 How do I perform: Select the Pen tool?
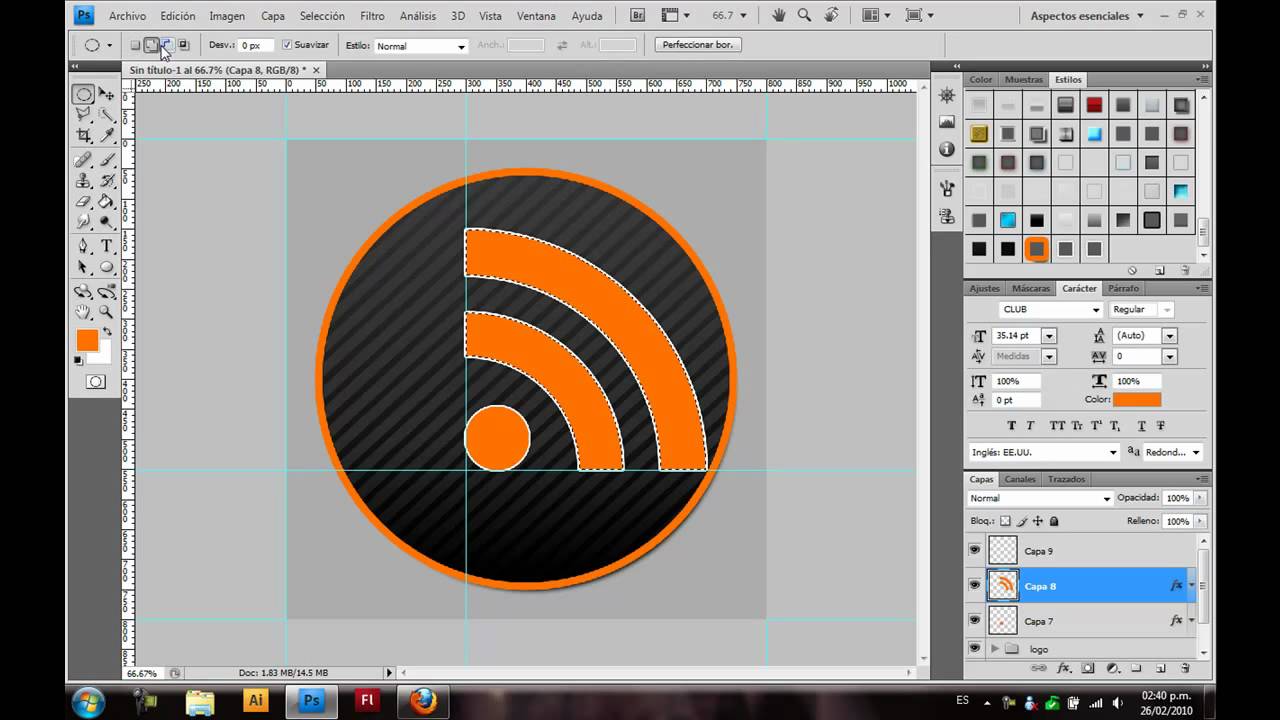point(83,246)
